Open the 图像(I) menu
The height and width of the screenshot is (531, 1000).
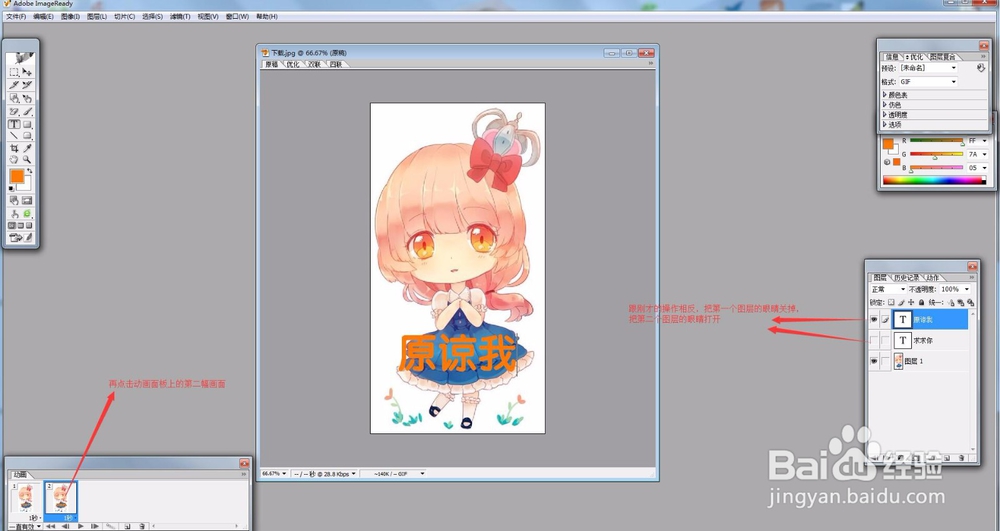(70, 17)
